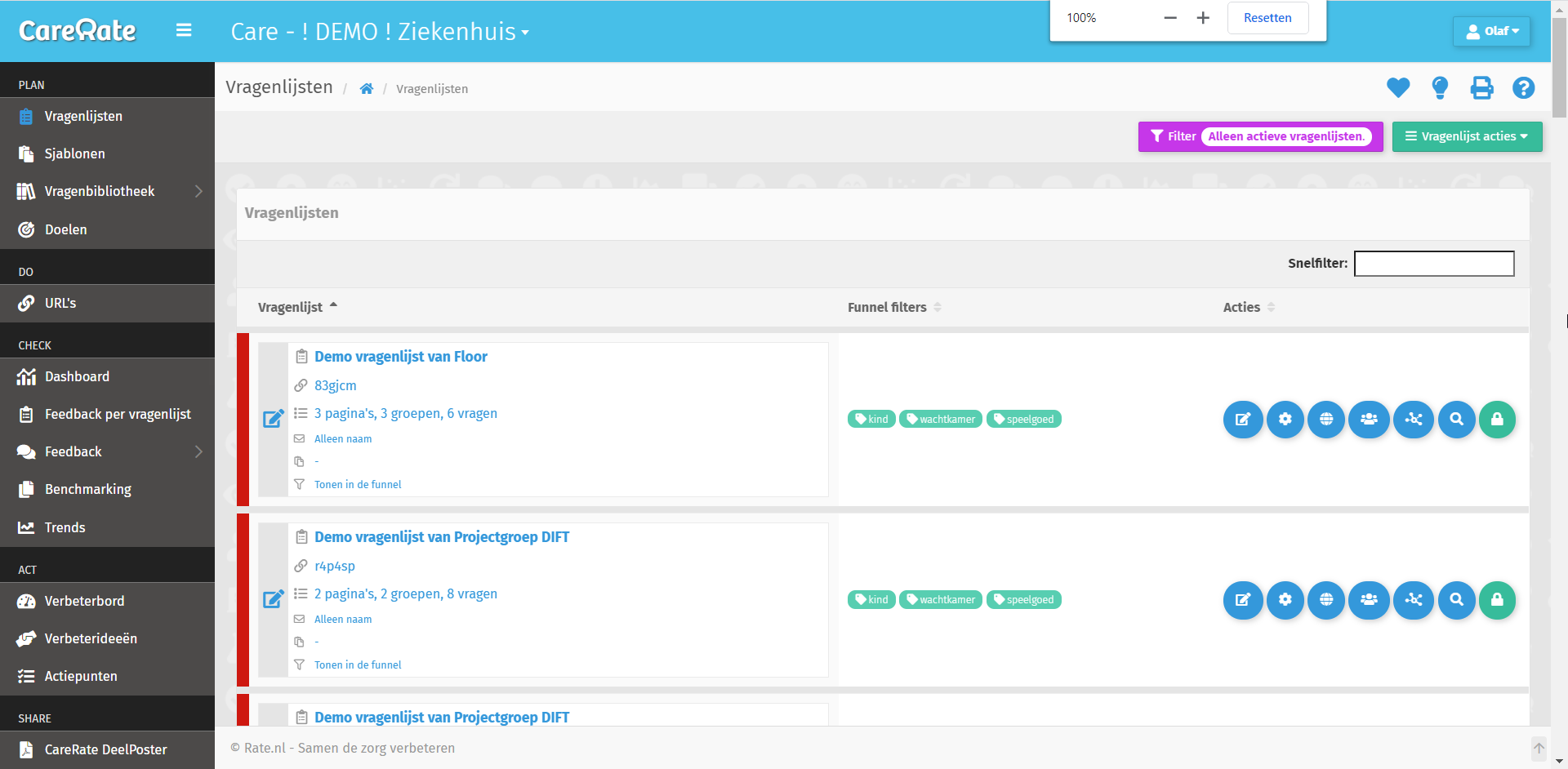Click the Filter button

pos(1260,136)
